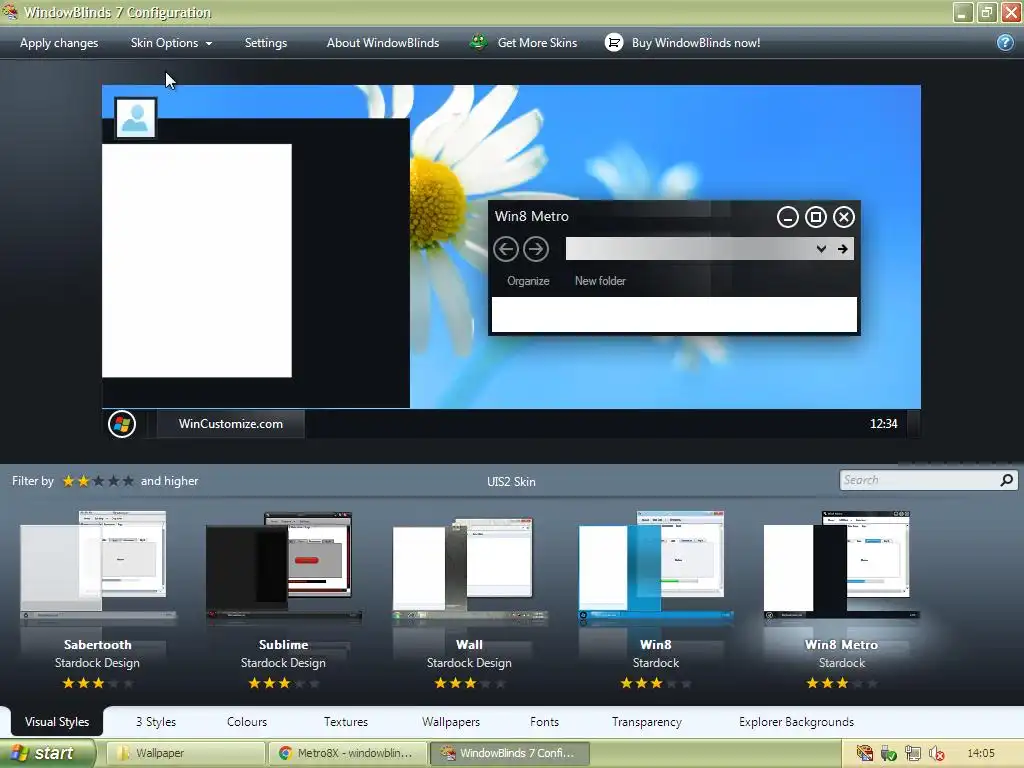Set rating filter to two stars
Image resolution: width=1024 pixels, height=768 pixels.
83,481
